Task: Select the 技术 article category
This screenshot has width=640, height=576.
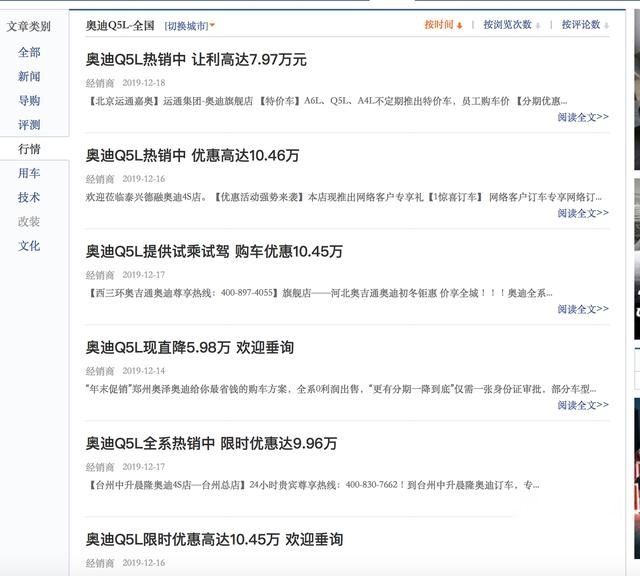Action: click(29, 198)
